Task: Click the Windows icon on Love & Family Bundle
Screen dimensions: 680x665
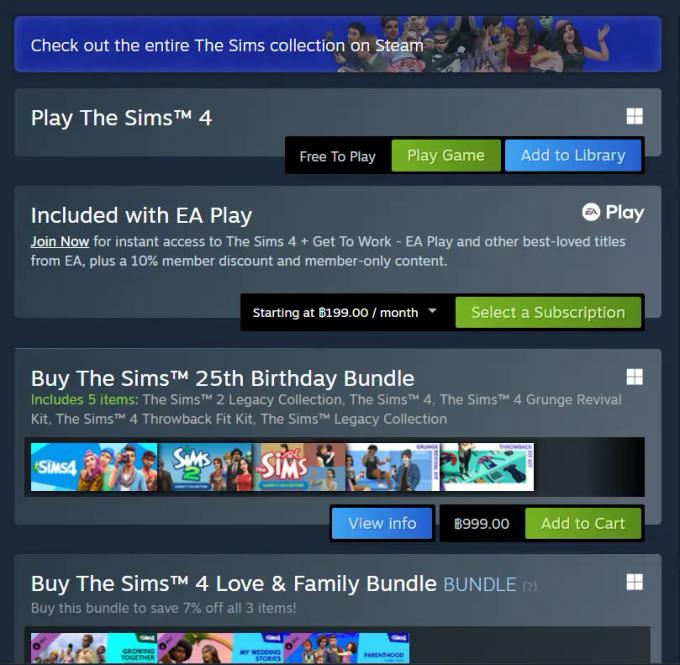Action: [634, 582]
